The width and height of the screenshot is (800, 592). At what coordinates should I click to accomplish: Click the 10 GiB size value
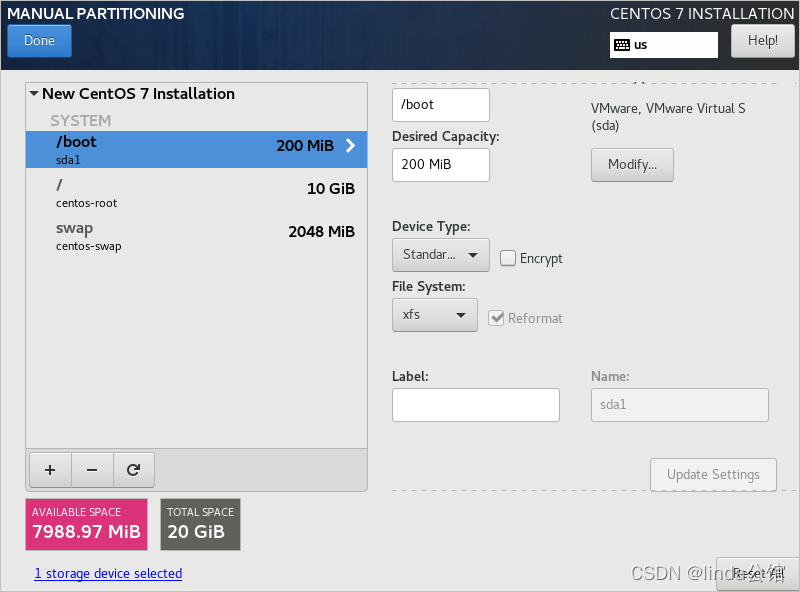(x=331, y=189)
